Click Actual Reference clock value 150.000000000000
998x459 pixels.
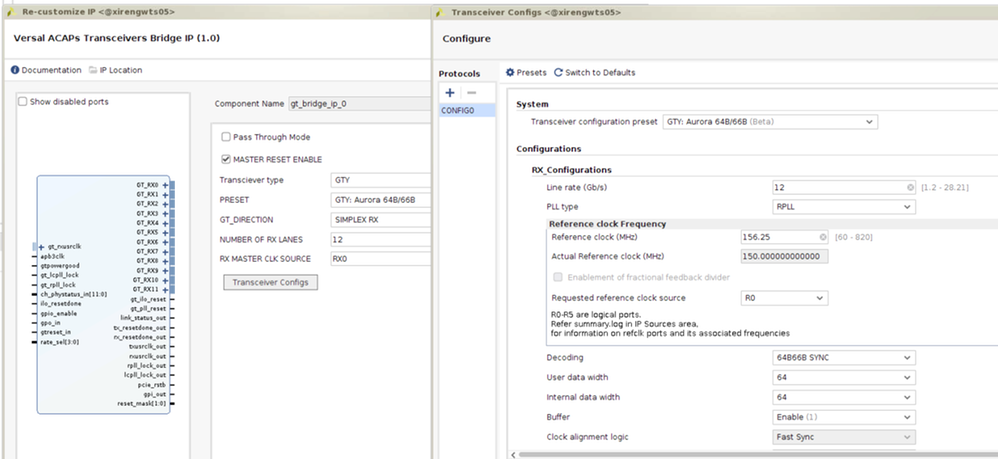tap(784, 257)
